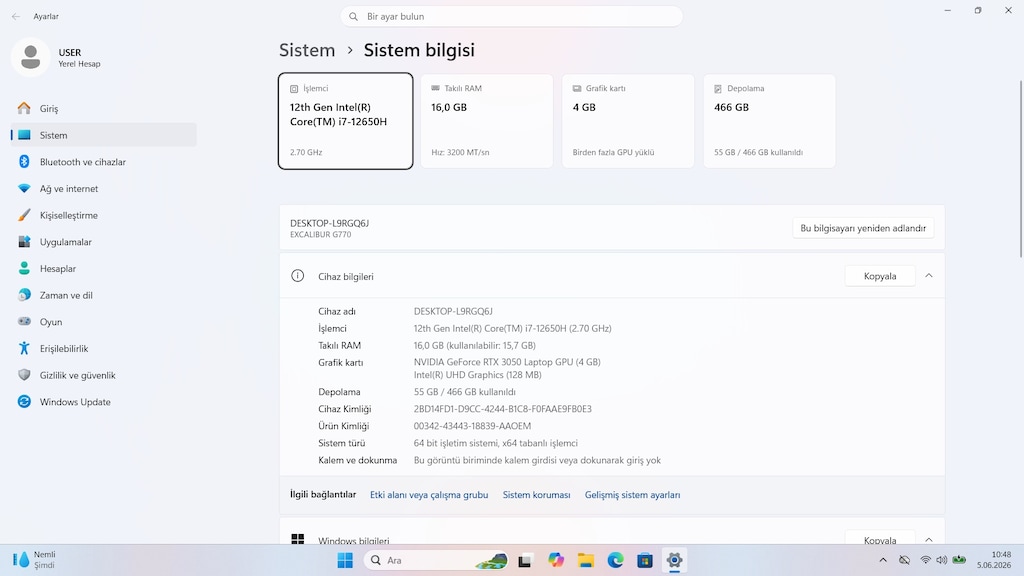Image resolution: width=1024 pixels, height=576 pixels.
Task: Select the İşlemci info card
Action: tap(345, 121)
